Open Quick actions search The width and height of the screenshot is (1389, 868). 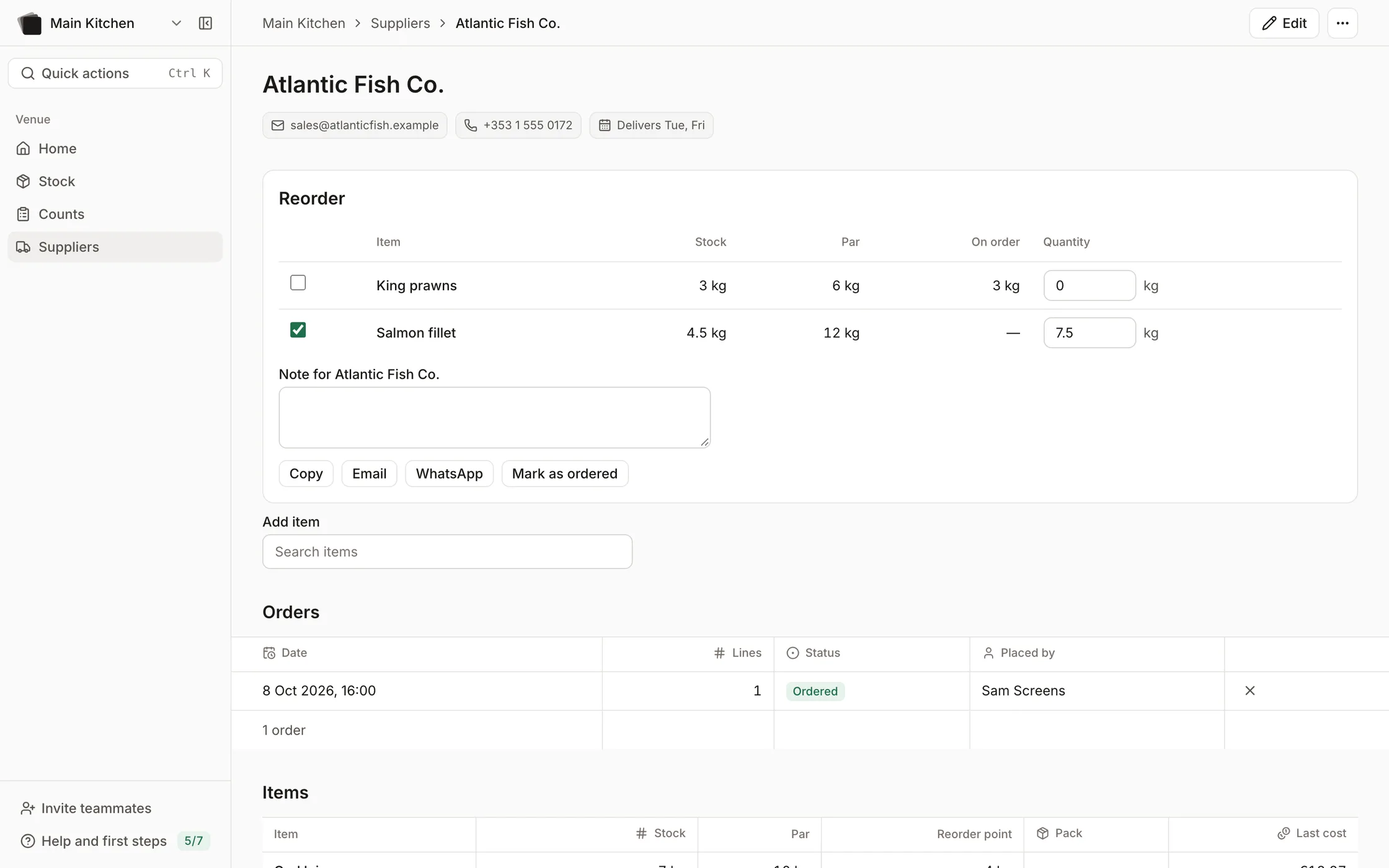(x=115, y=73)
